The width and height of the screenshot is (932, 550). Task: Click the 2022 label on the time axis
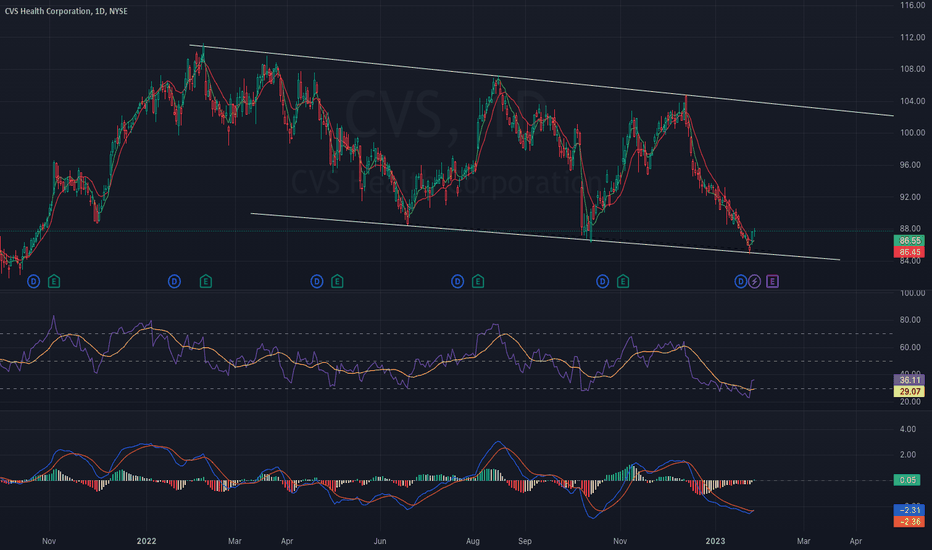[146, 541]
